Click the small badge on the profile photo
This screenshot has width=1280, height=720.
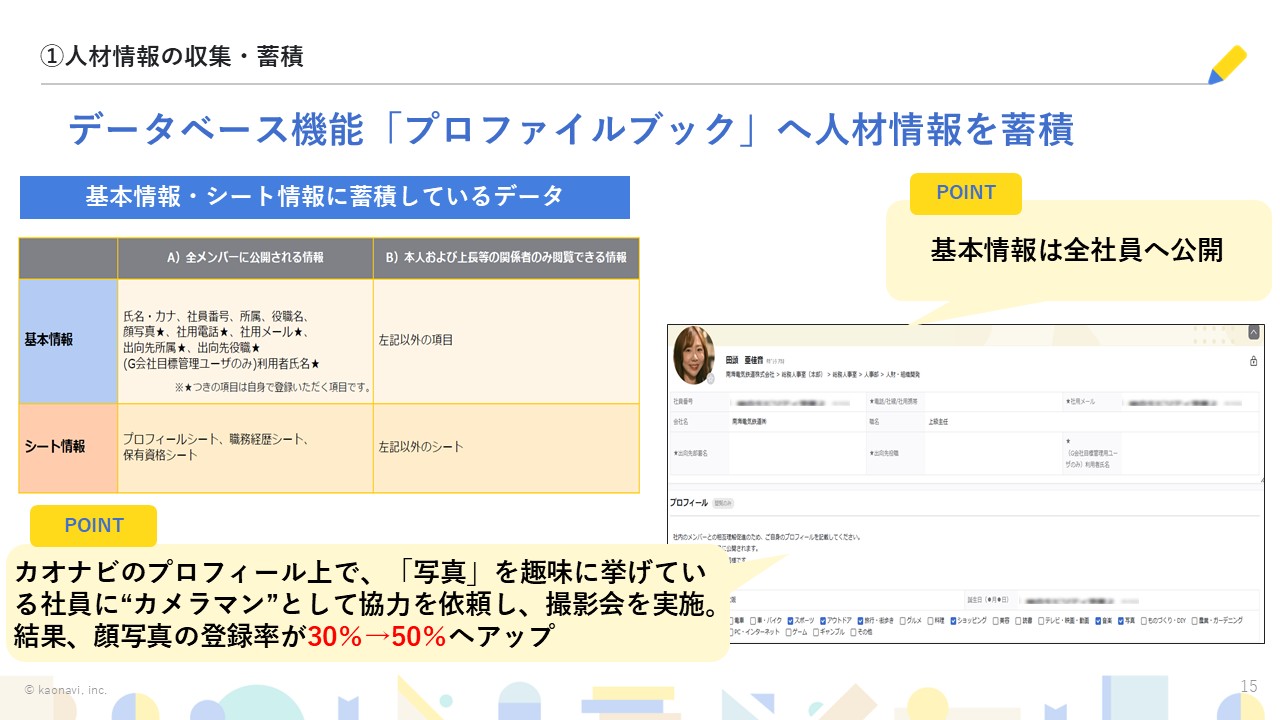(x=711, y=380)
